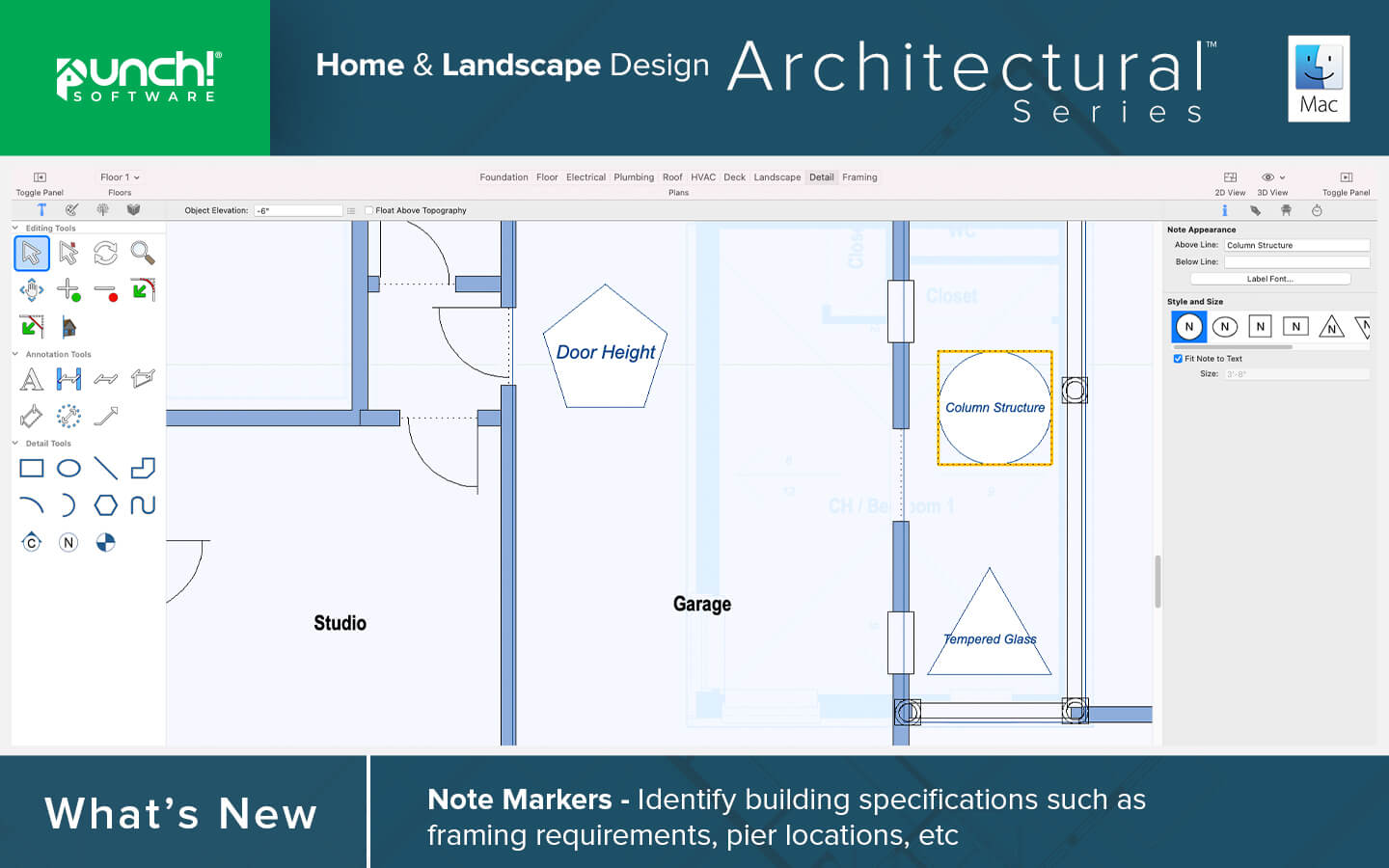
Task: Select the reshape pointer tool with red dot
Action: (68, 254)
